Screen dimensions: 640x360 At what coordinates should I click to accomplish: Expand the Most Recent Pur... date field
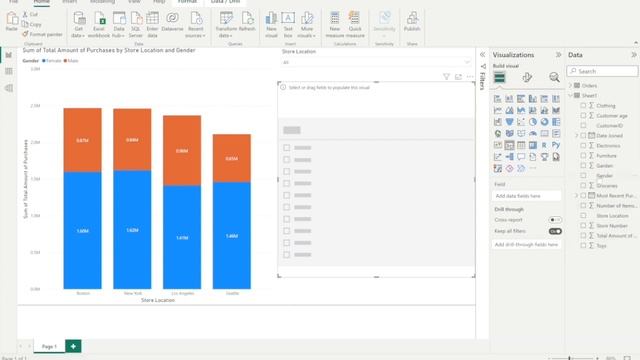577,196
